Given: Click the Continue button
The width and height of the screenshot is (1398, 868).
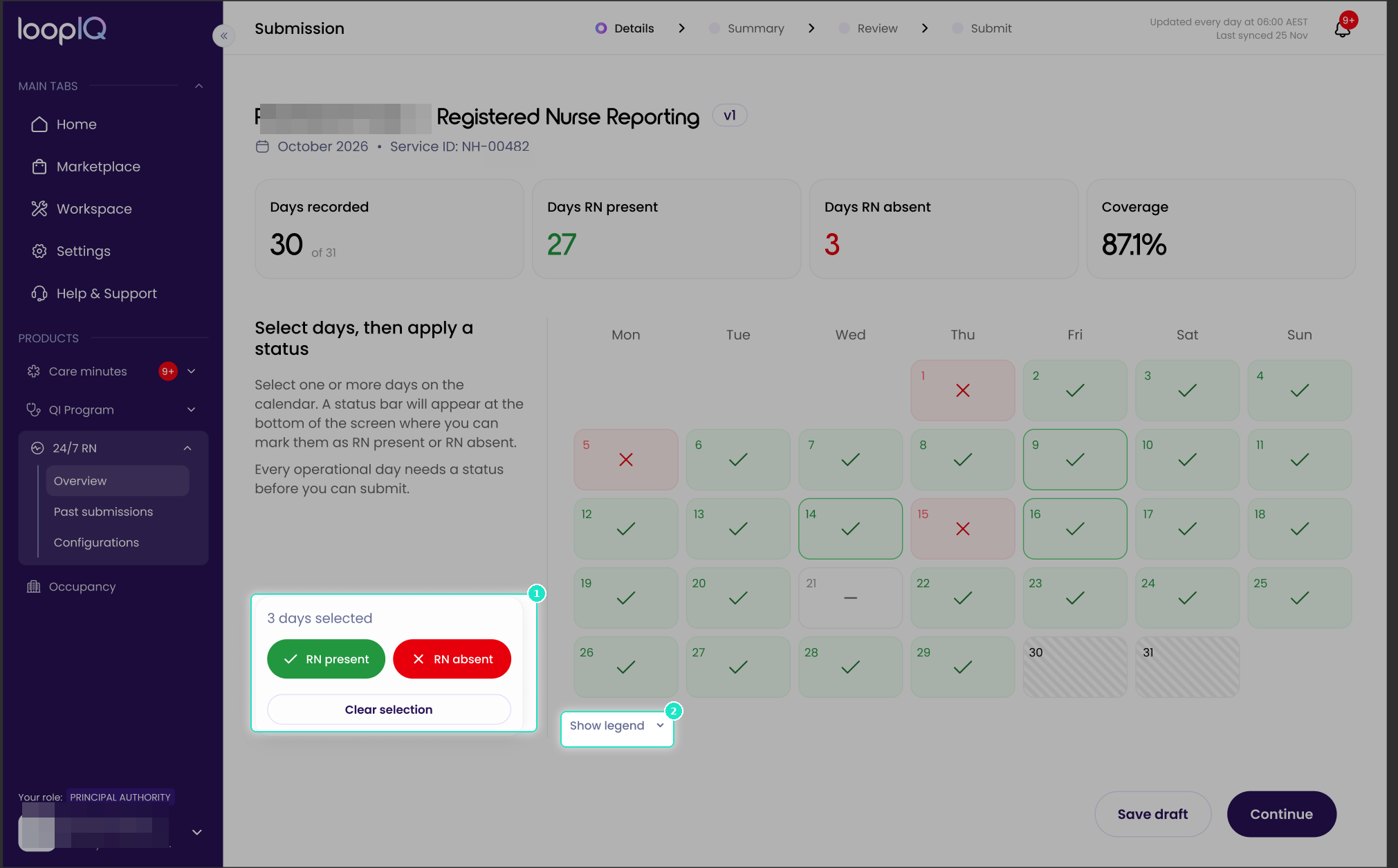Looking at the screenshot, I should point(1281,814).
